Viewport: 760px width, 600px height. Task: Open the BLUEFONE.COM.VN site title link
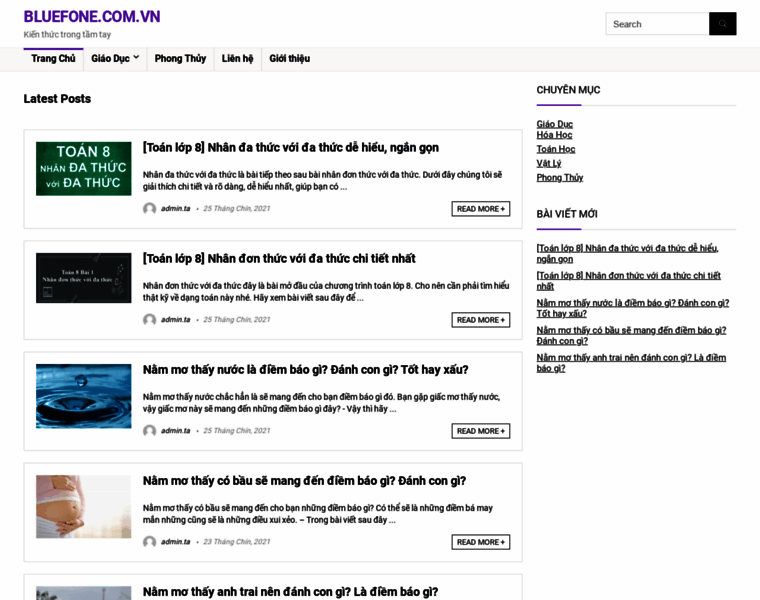click(x=92, y=16)
